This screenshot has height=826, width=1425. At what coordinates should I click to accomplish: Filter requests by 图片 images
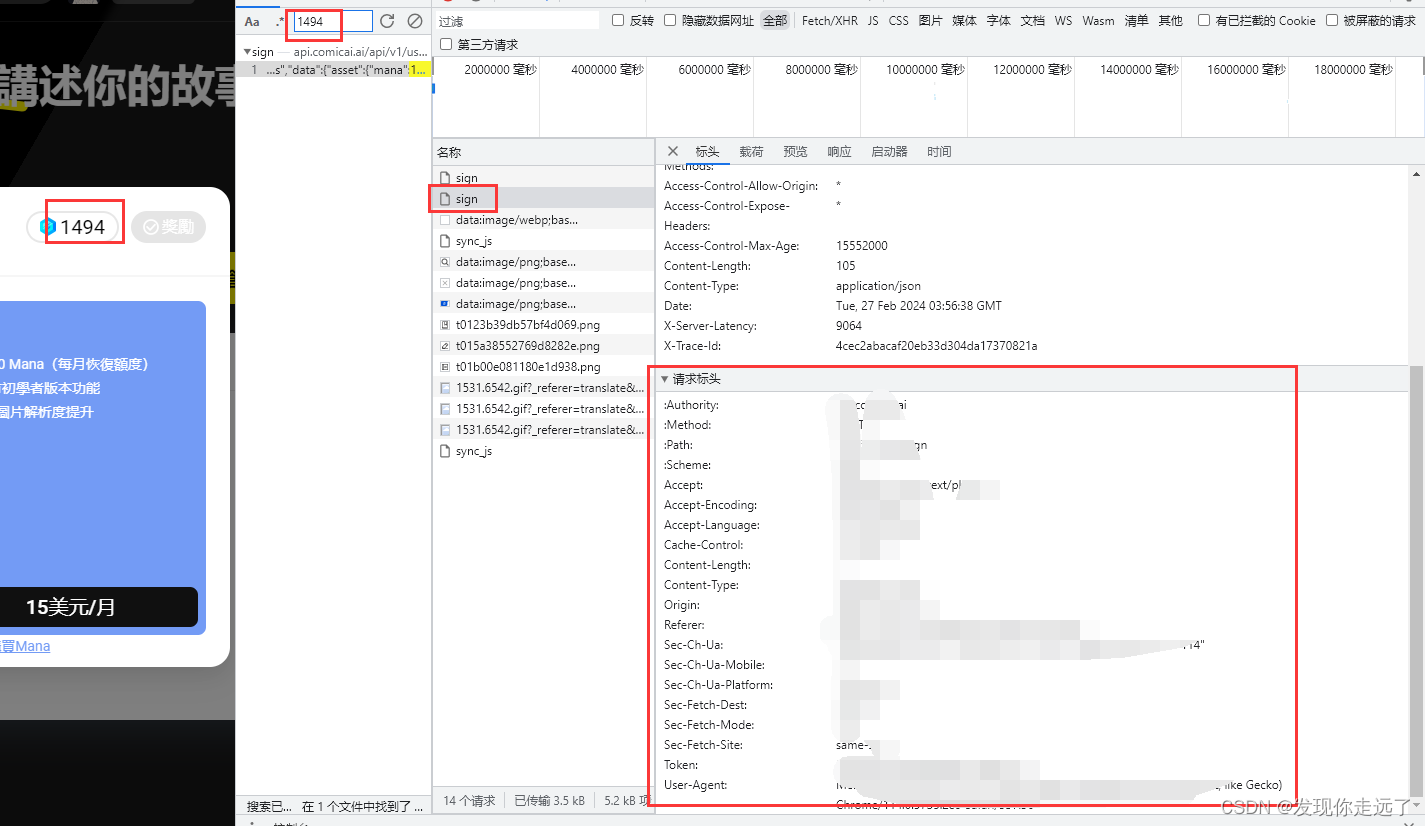pos(930,20)
